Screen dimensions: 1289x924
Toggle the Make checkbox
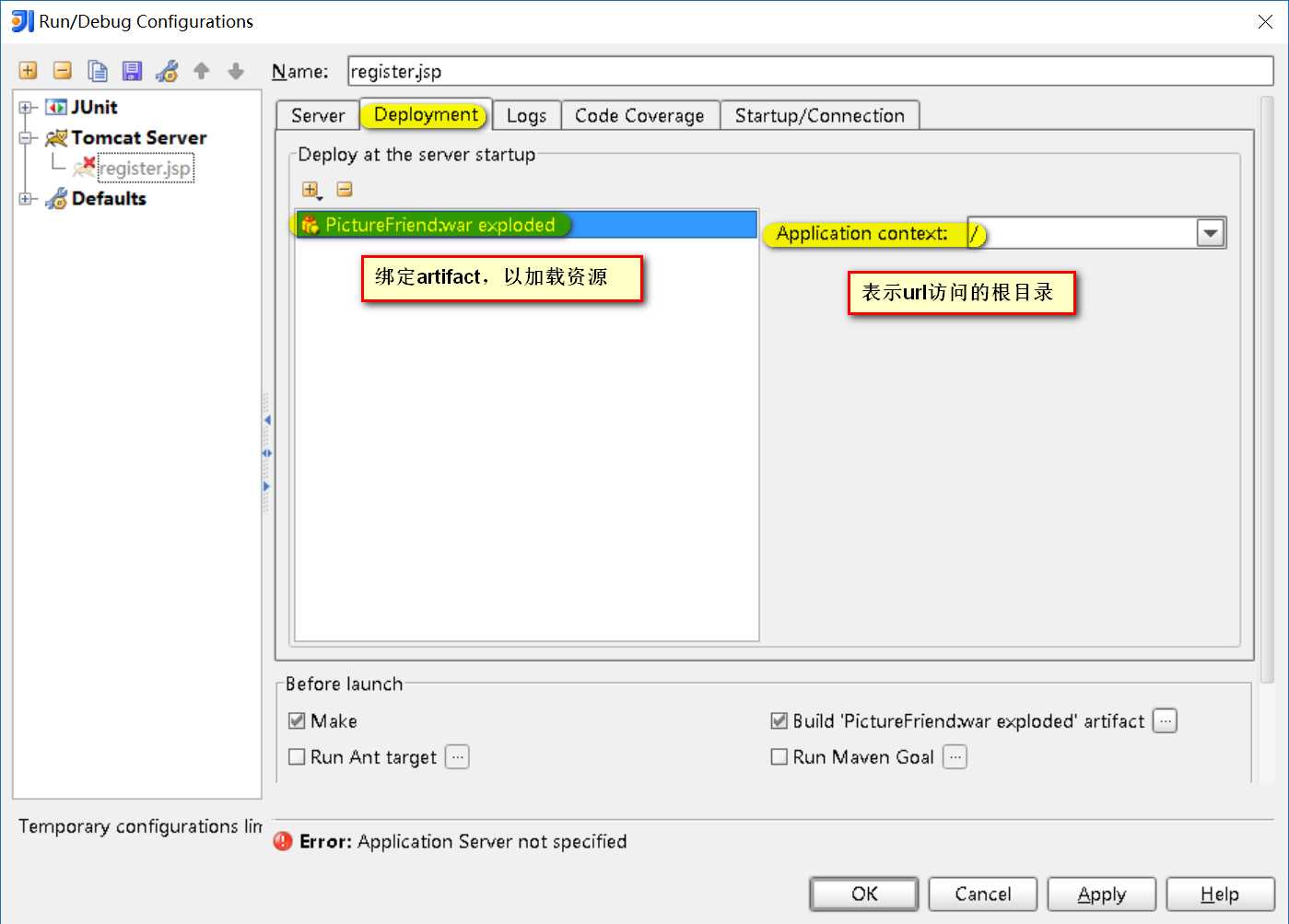pyautogui.click(x=297, y=720)
